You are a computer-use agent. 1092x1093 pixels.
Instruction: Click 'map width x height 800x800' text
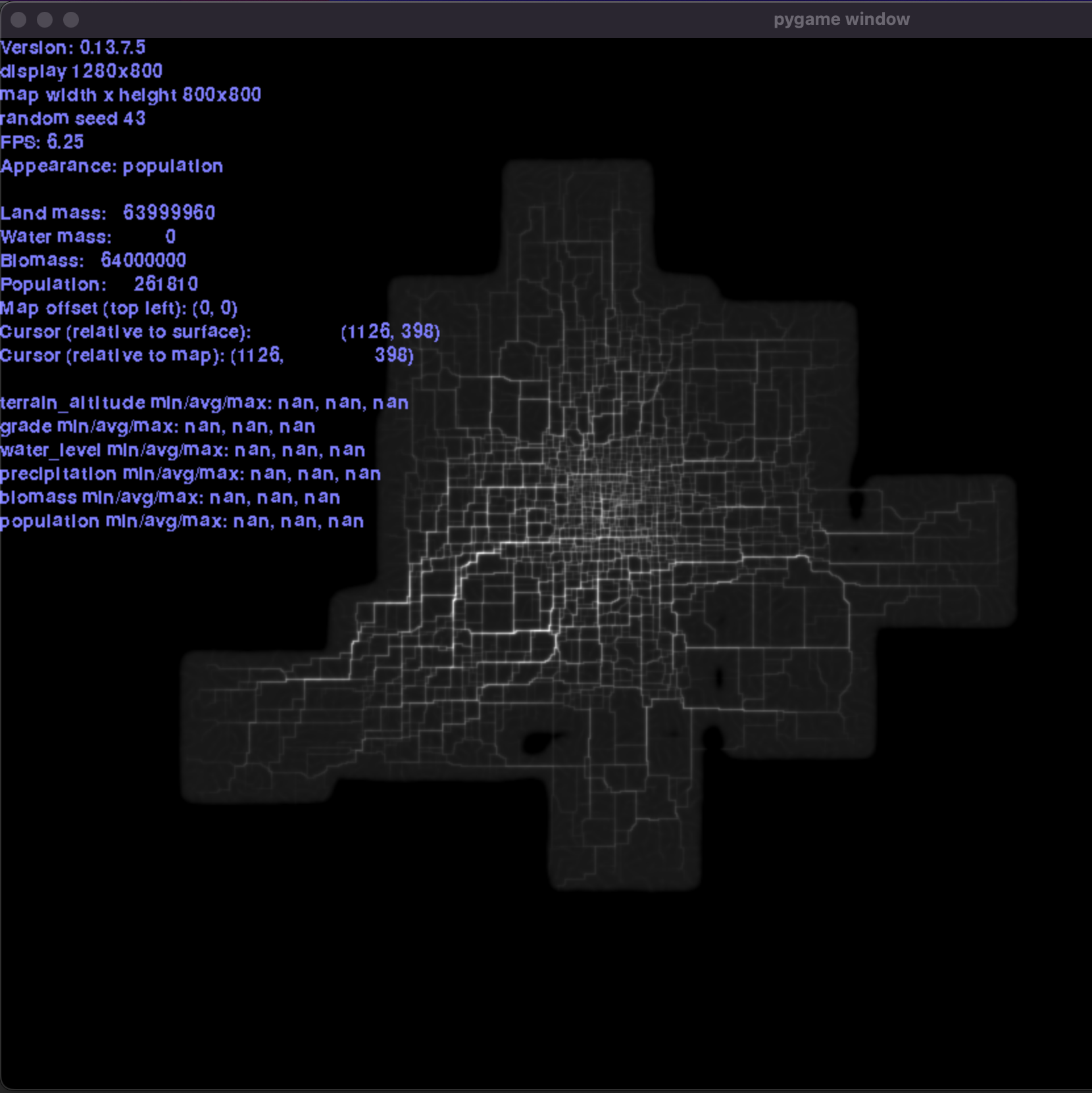click(x=131, y=95)
